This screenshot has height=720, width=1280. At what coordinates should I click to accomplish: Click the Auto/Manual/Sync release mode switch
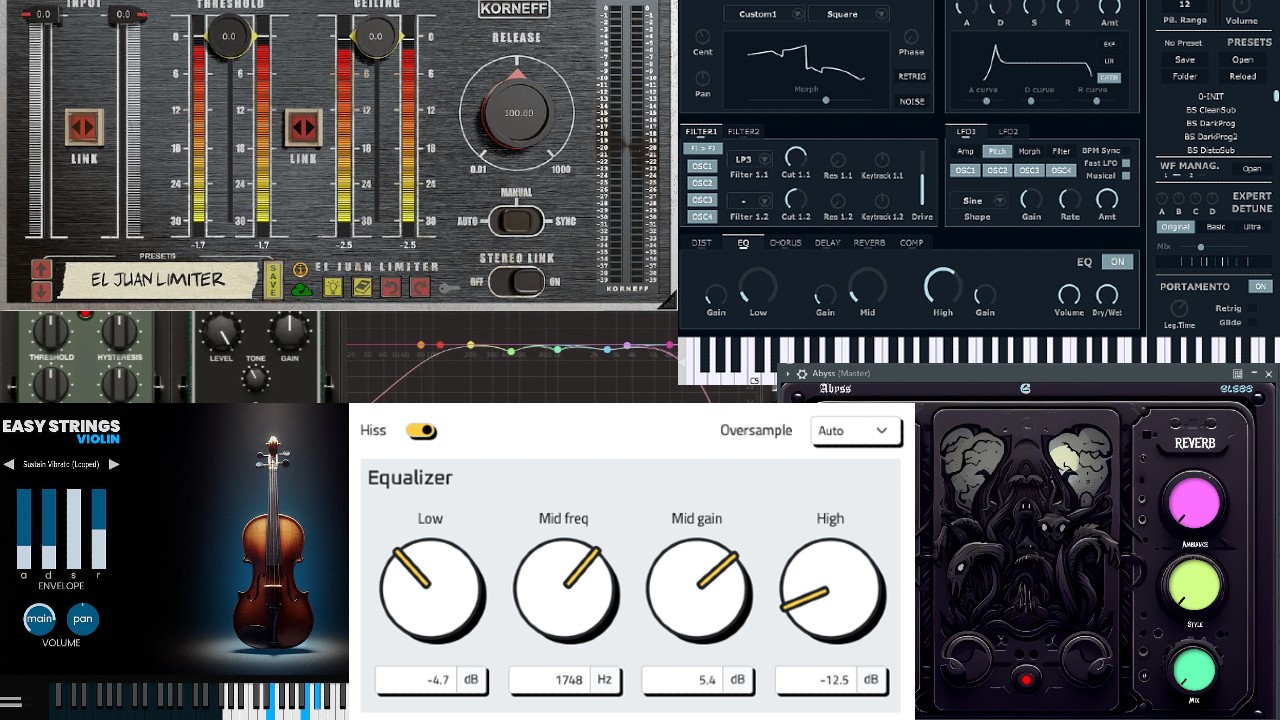[x=516, y=221]
